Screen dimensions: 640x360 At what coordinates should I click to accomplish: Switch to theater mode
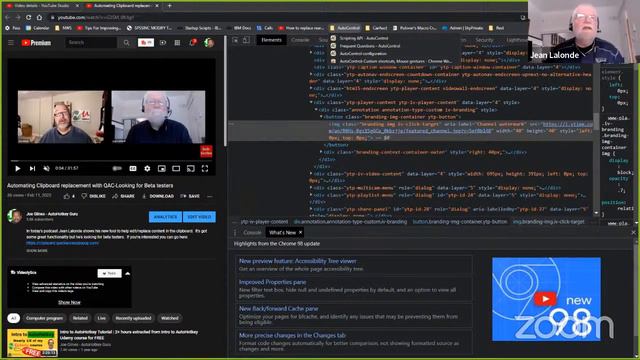click(x=176, y=168)
